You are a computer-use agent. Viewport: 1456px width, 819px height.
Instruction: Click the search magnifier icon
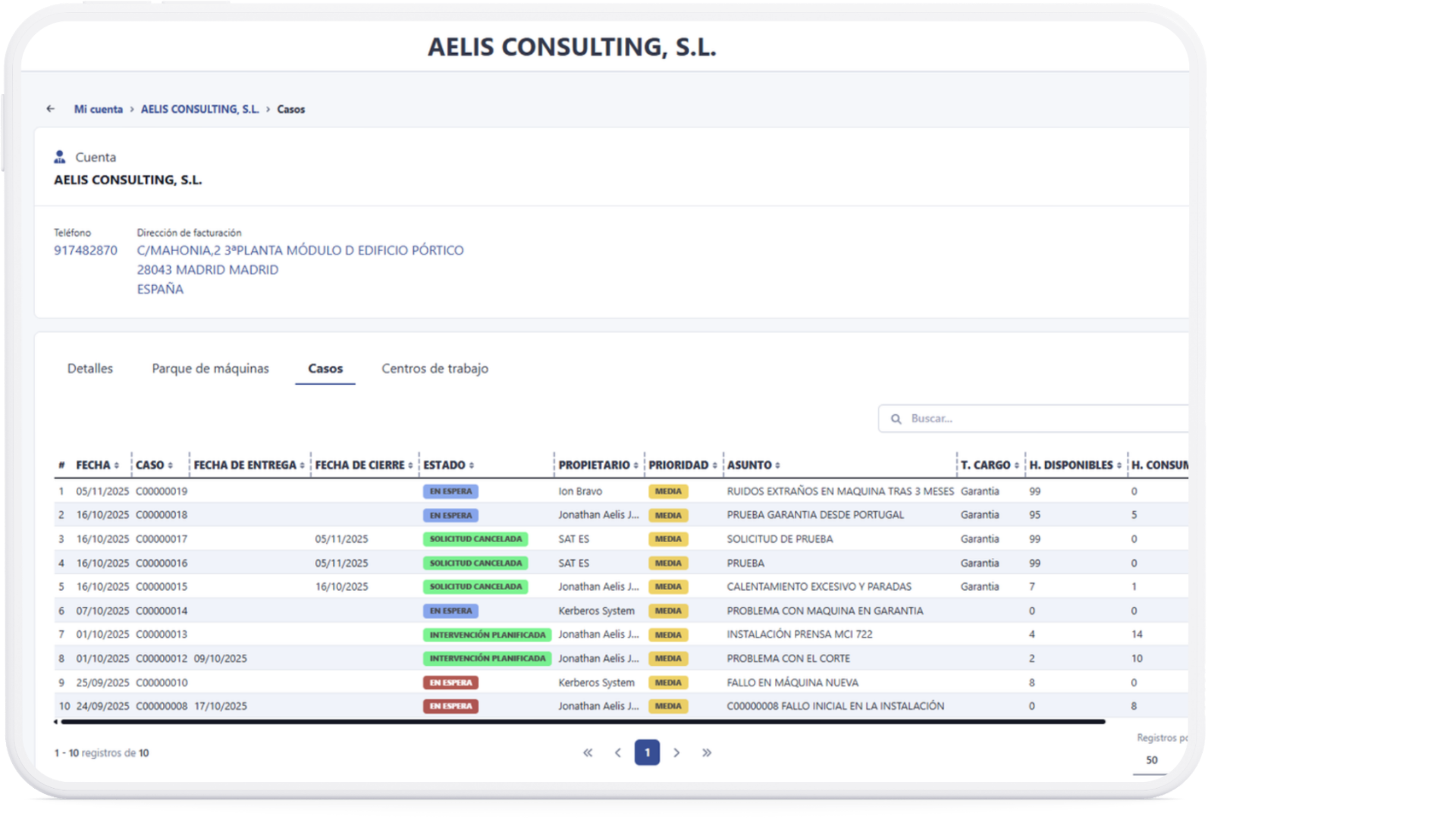[x=897, y=418]
